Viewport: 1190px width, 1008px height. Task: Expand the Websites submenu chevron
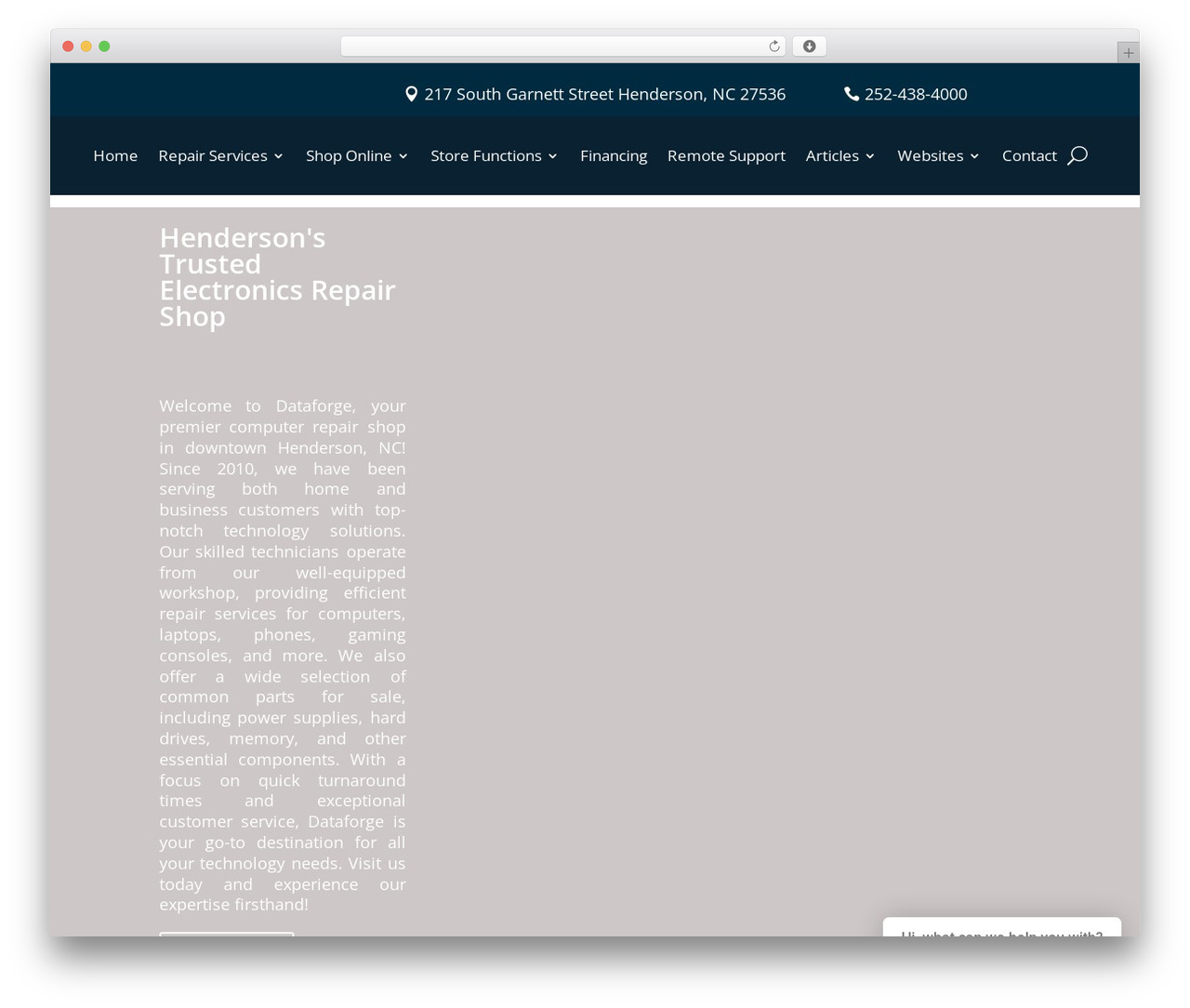(x=974, y=156)
